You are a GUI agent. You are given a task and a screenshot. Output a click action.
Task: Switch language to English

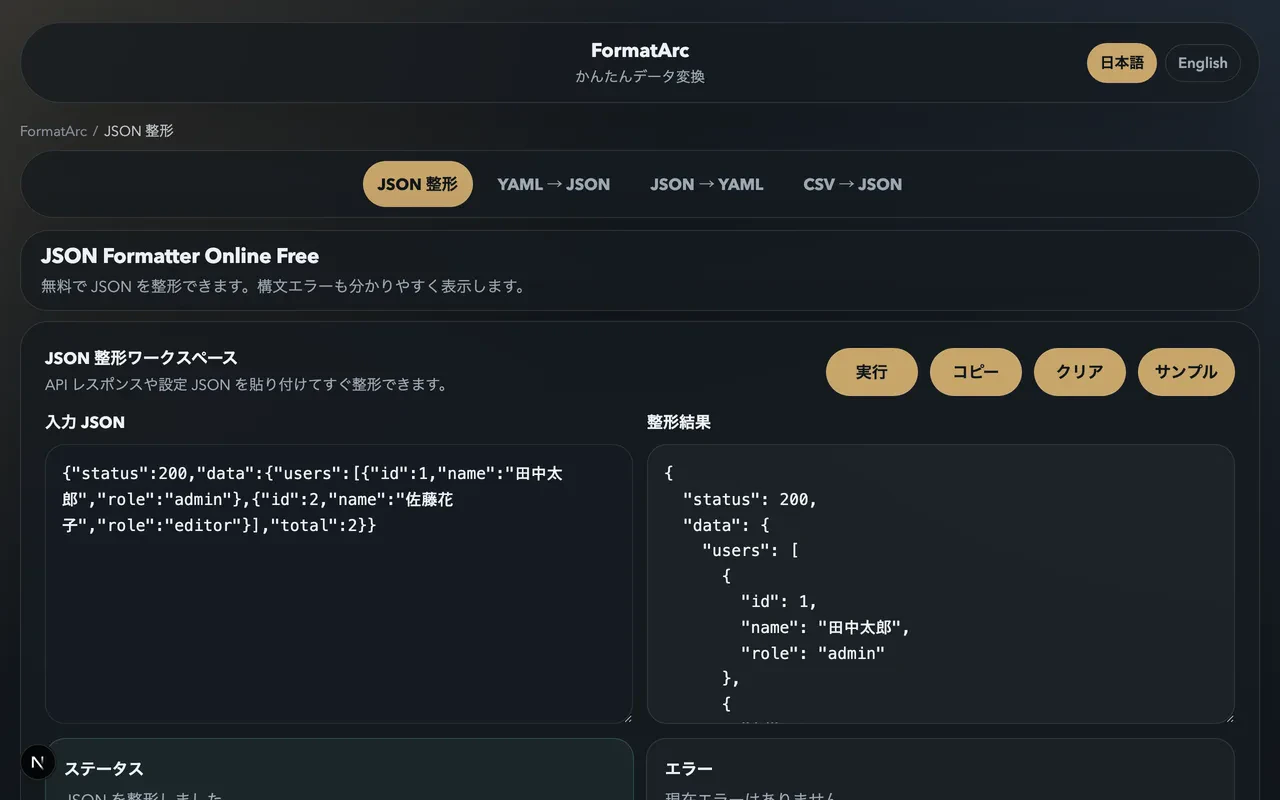[x=1202, y=63]
